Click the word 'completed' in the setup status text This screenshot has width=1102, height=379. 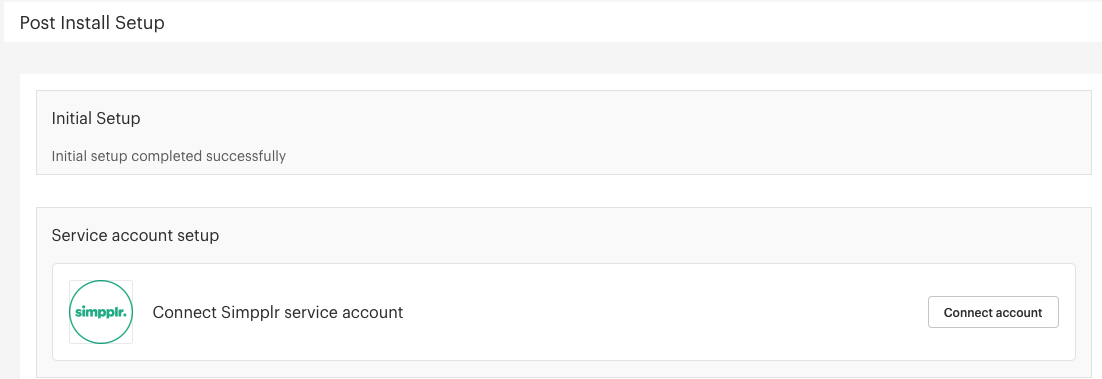pyautogui.click(x=167, y=156)
